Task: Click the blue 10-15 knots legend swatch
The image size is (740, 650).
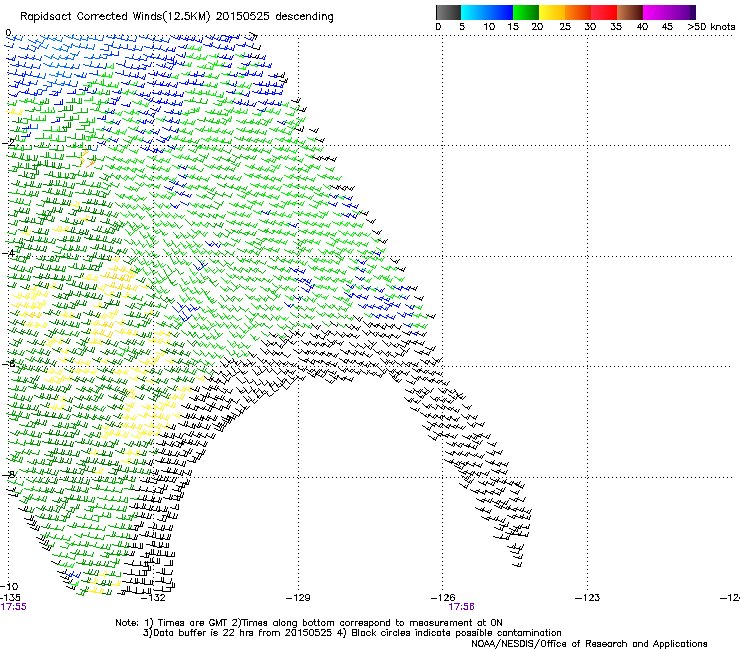Action: pos(500,12)
